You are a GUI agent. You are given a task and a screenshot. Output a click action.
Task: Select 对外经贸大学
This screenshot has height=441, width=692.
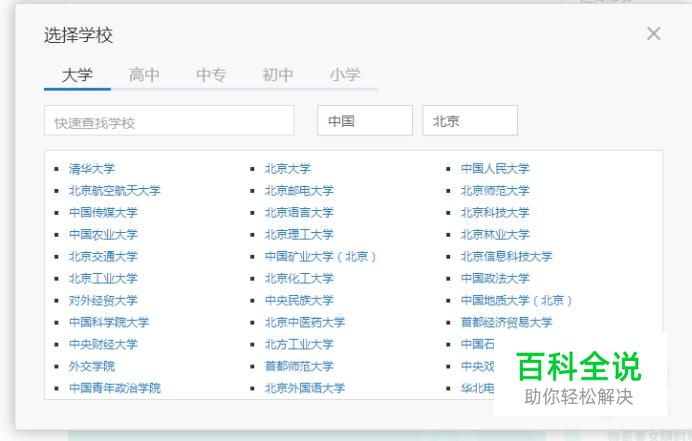tap(103, 300)
